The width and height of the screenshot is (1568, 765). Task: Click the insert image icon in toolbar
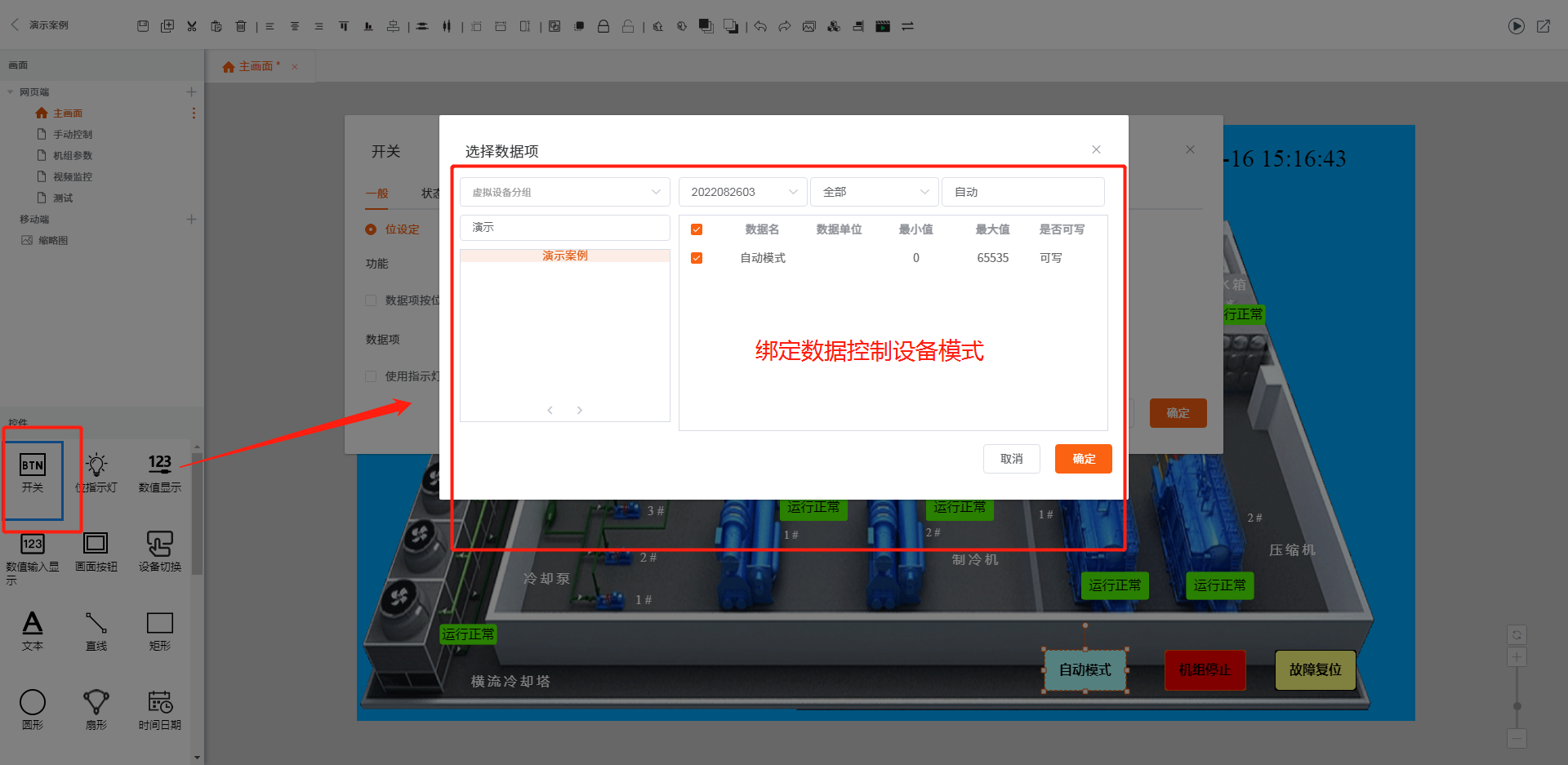809,26
